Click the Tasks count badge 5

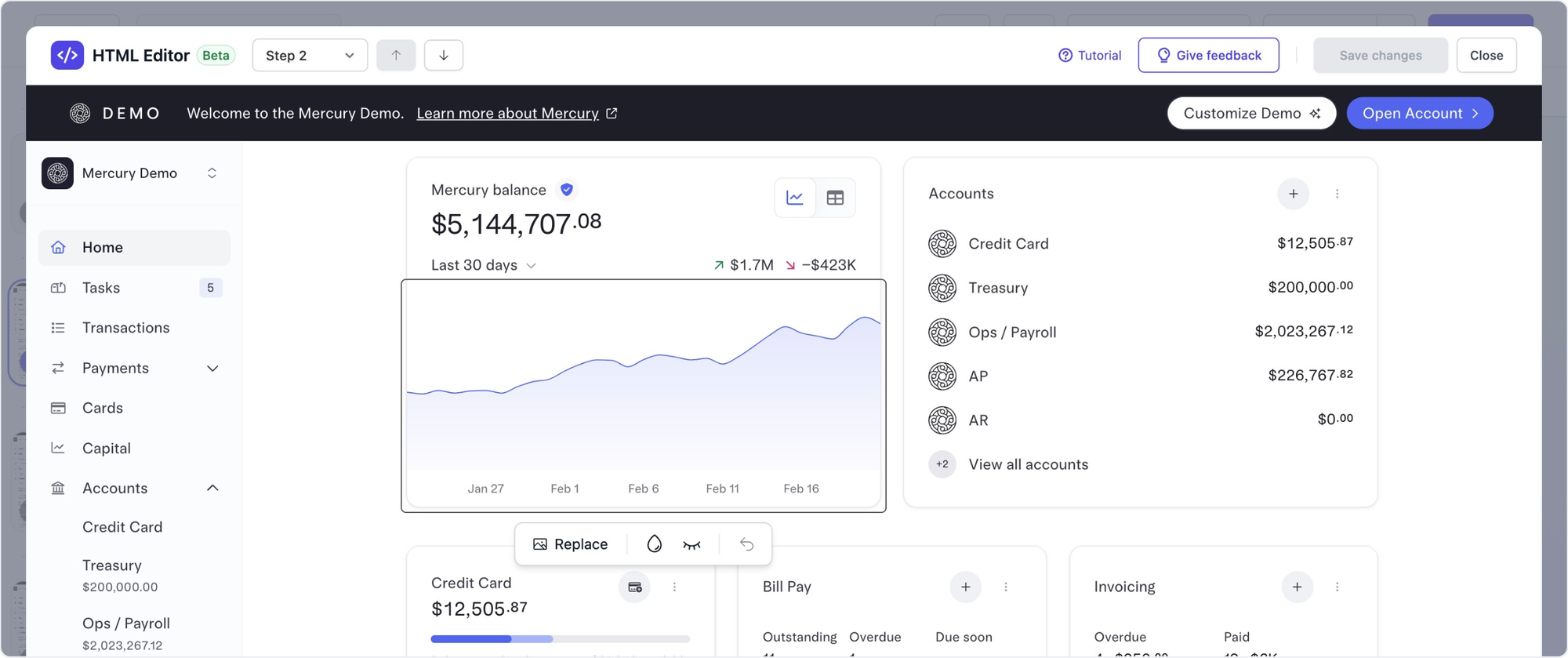(210, 288)
